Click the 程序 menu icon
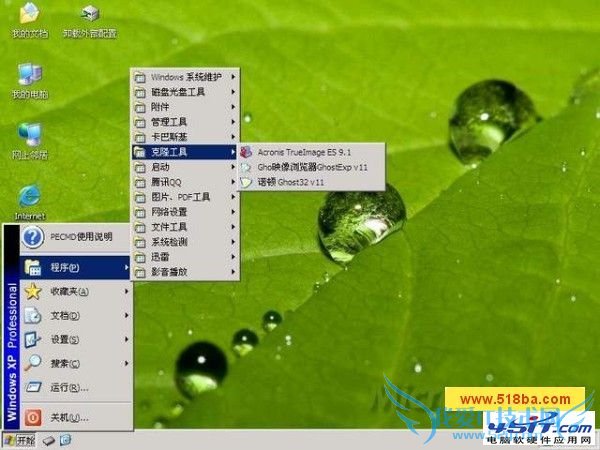The width and height of the screenshot is (600, 450). click(x=33, y=267)
